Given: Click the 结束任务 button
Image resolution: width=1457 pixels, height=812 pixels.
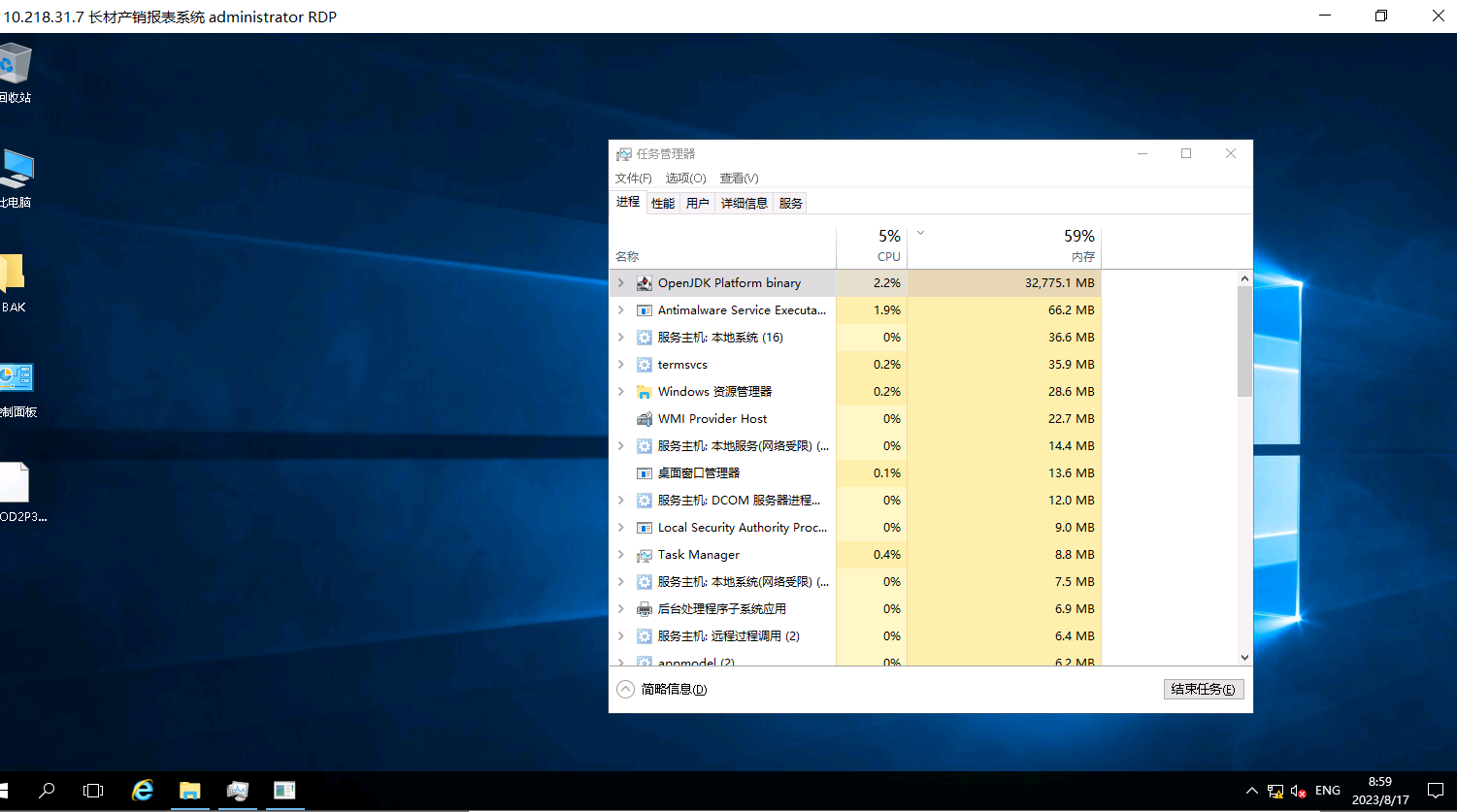Looking at the screenshot, I should (x=1204, y=689).
